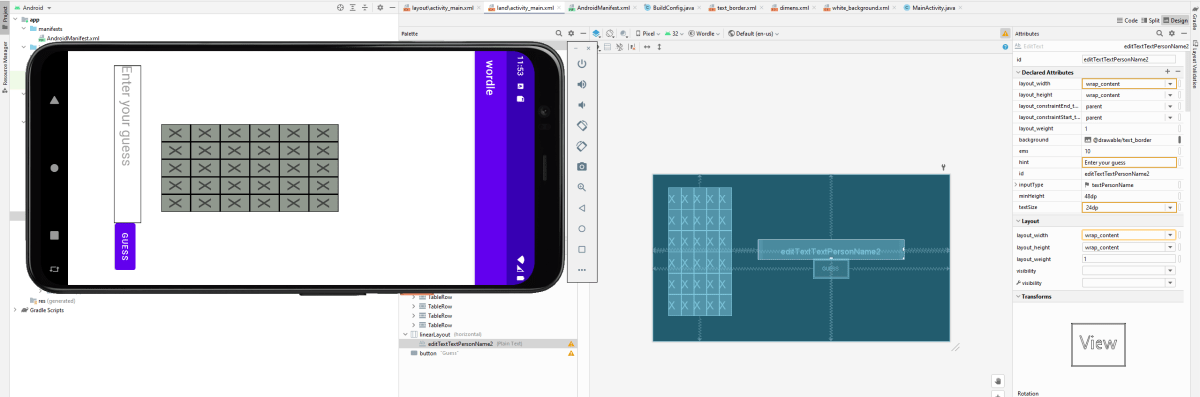Image resolution: width=1200 pixels, height=397 pixels.
Task: Select AndroidManifest.xml in project tree
Action: (x=73, y=38)
